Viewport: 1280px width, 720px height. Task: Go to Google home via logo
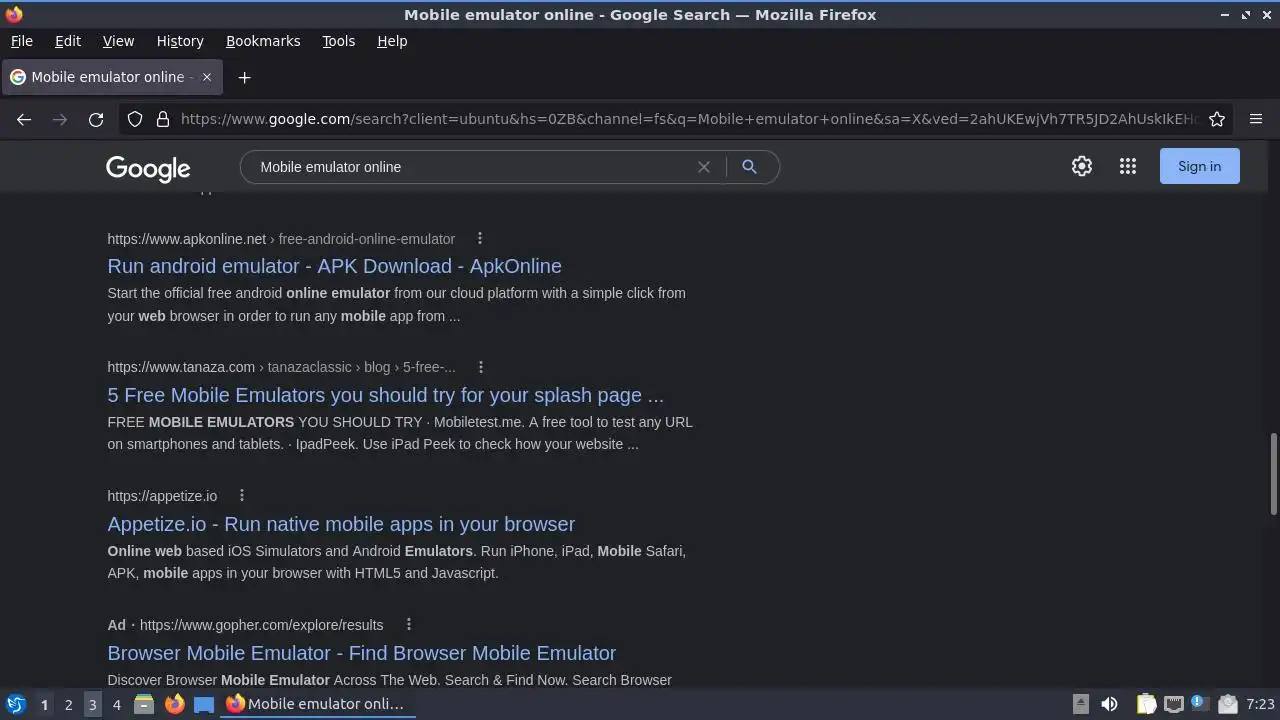(148, 169)
